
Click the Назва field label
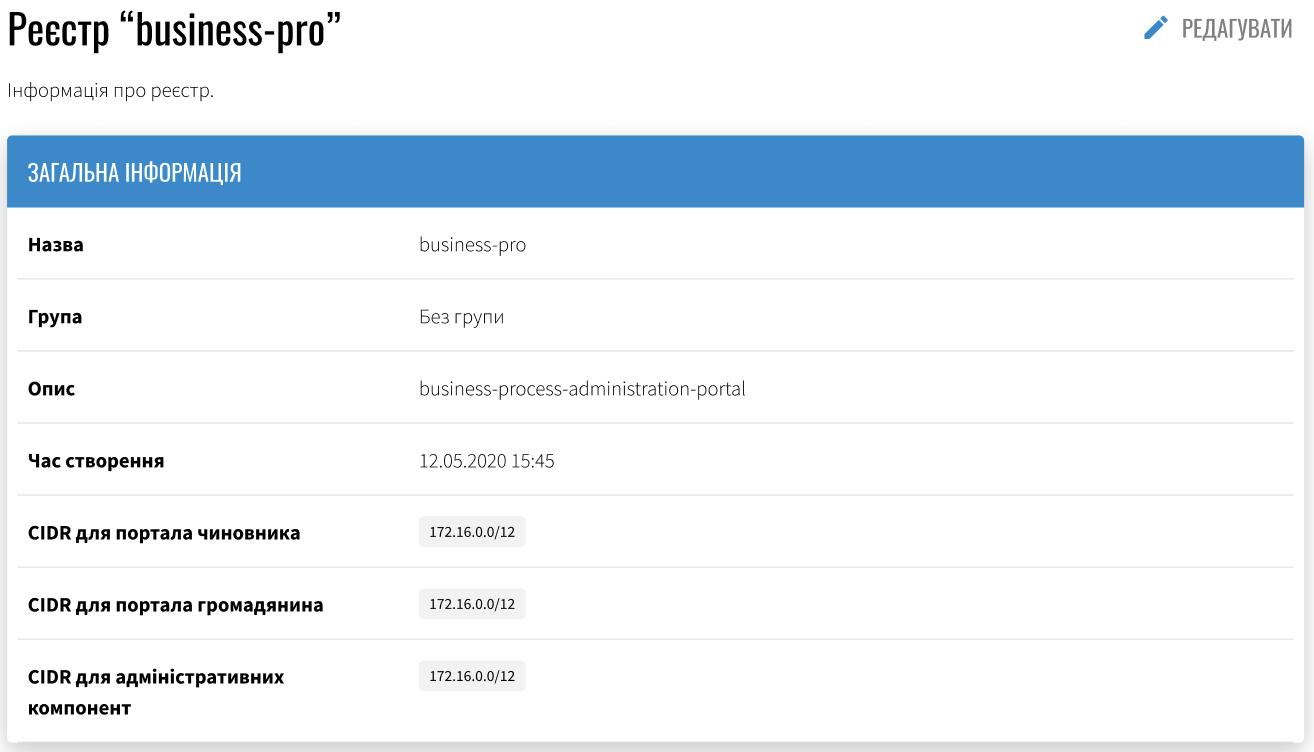tap(56, 244)
